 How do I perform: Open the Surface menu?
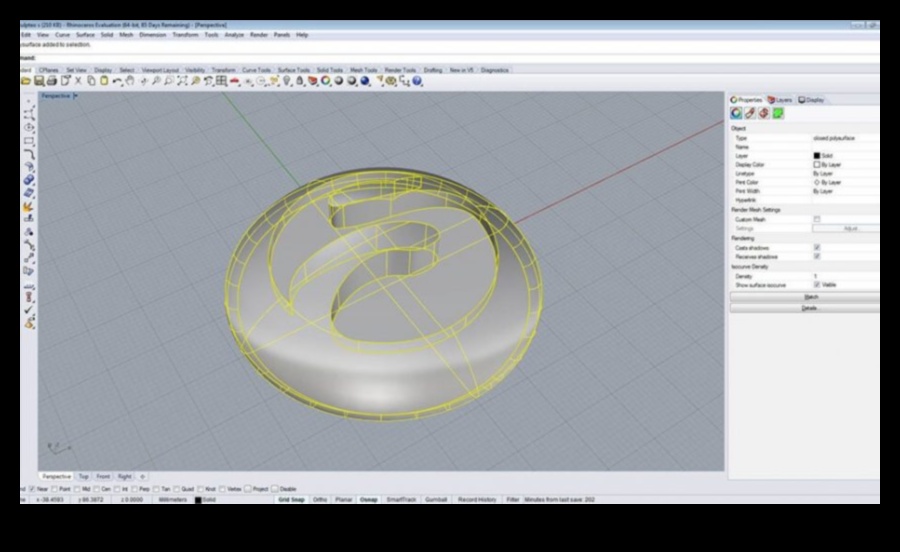click(86, 35)
